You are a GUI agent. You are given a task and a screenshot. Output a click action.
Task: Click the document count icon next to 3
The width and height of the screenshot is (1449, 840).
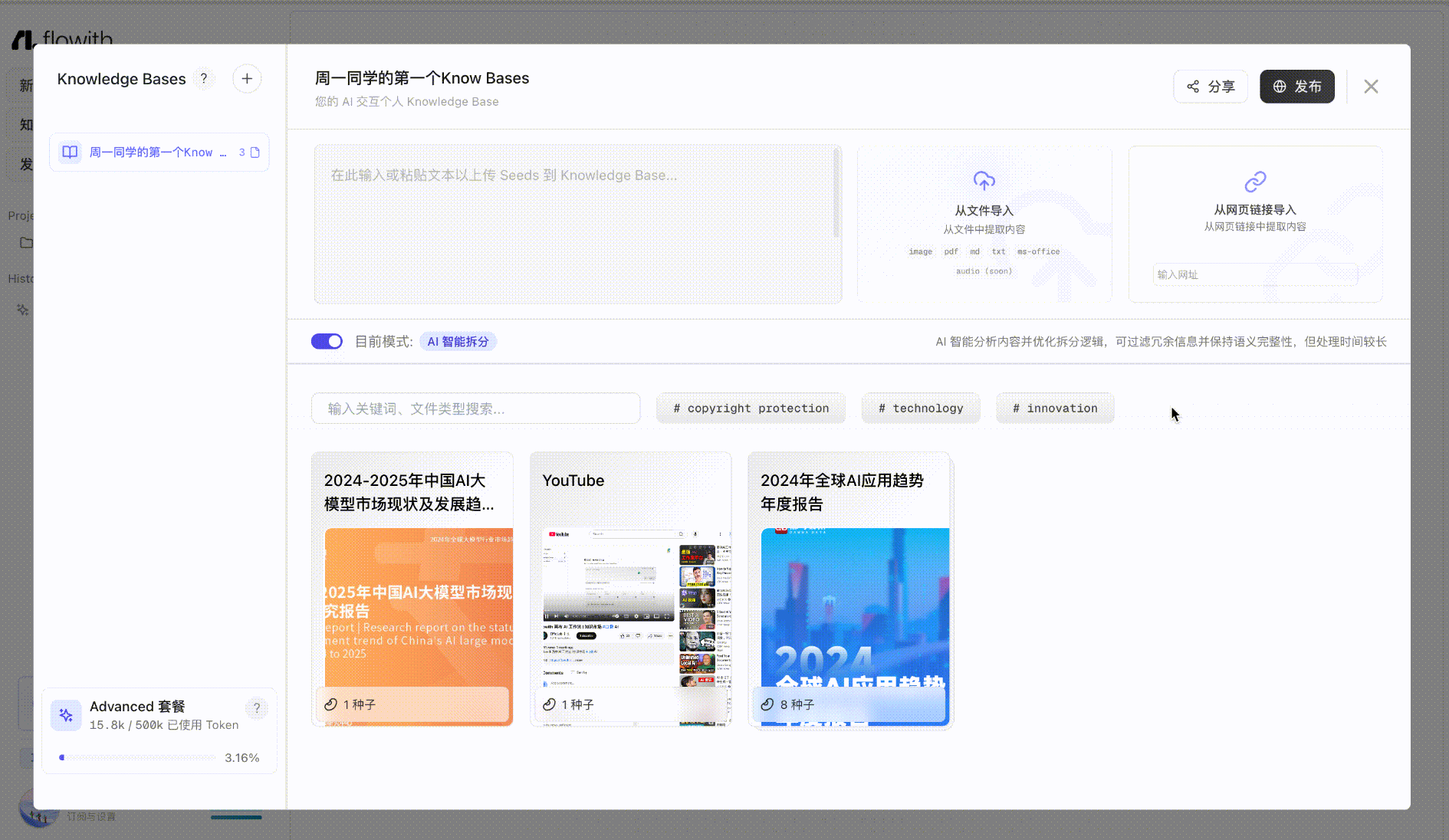(255, 153)
